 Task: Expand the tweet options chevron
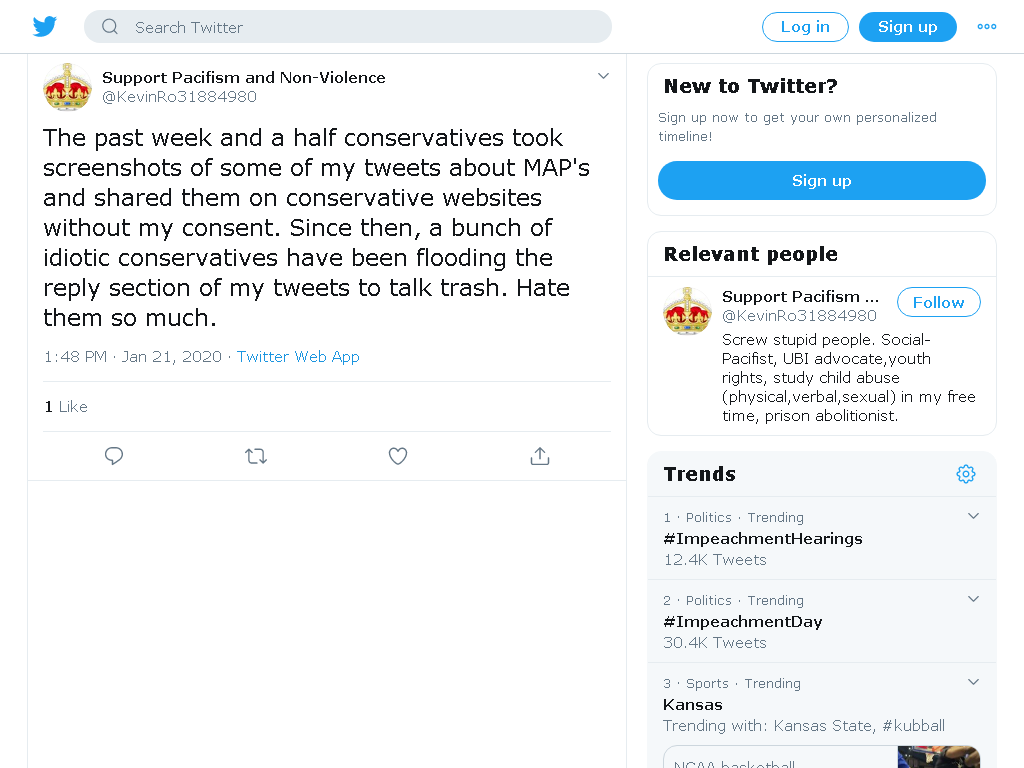(x=603, y=76)
